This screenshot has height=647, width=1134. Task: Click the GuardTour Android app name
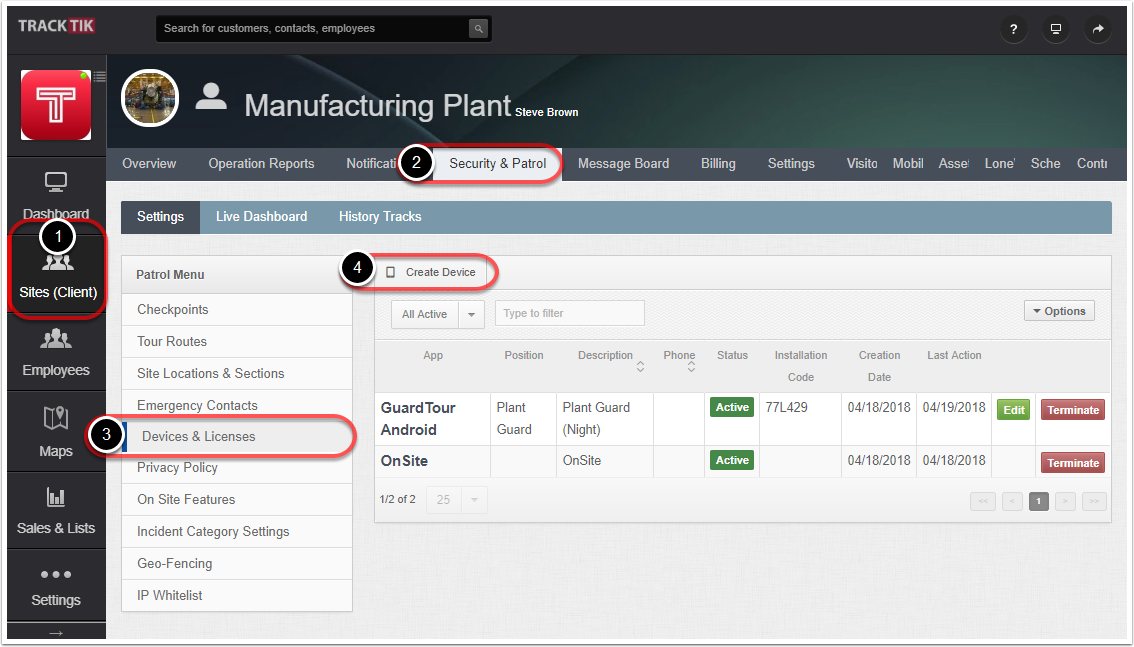click(x=418, y=419)
